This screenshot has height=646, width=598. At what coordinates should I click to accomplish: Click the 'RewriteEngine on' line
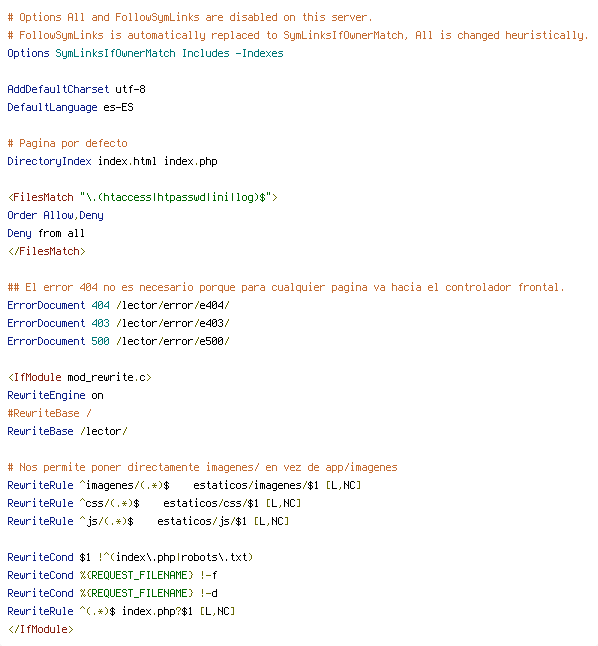click(56, 396)
